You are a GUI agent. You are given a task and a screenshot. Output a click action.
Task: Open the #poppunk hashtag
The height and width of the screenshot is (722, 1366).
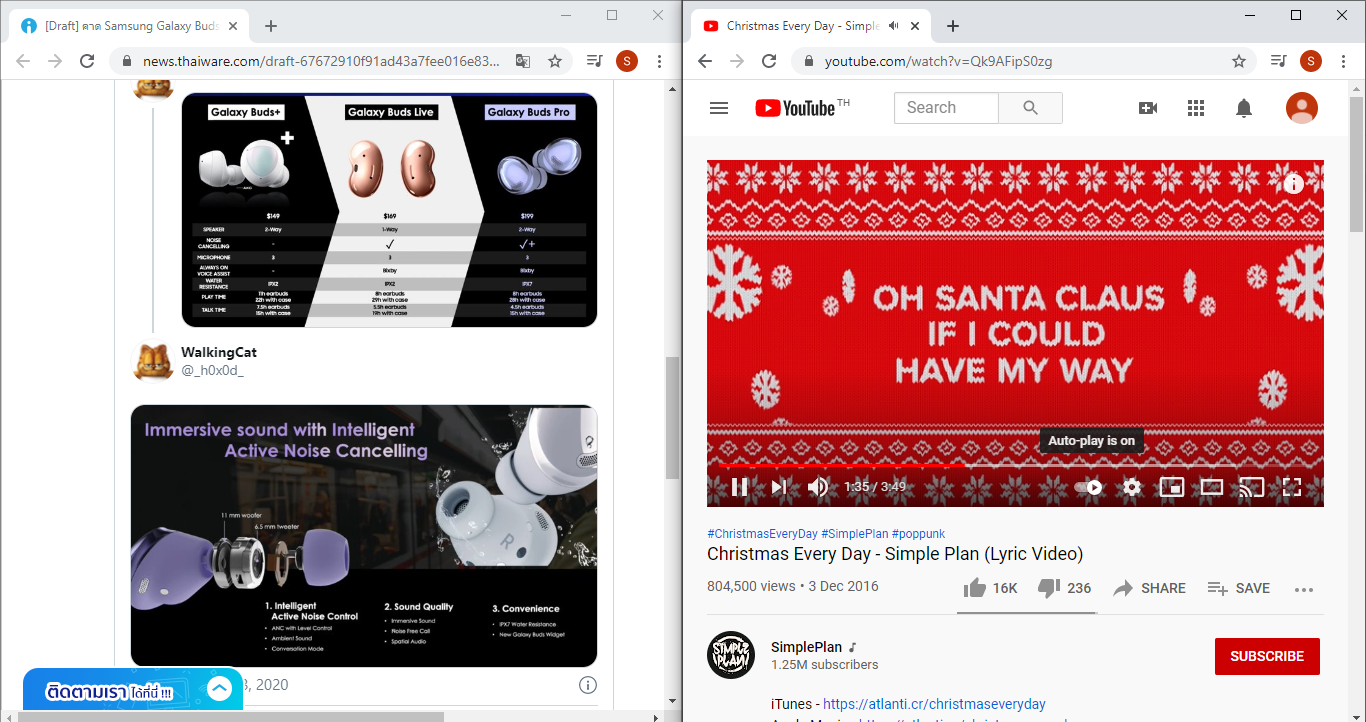click(x=918, y=534)
